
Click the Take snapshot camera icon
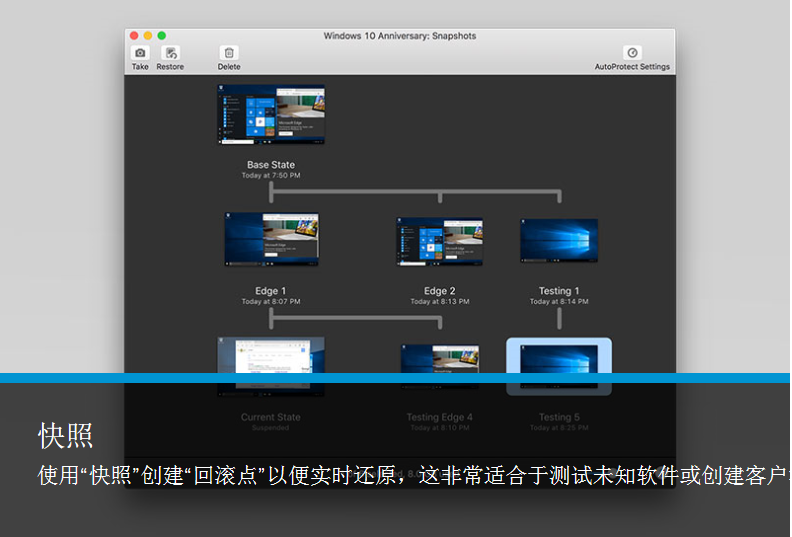click(x=140, y=53)
